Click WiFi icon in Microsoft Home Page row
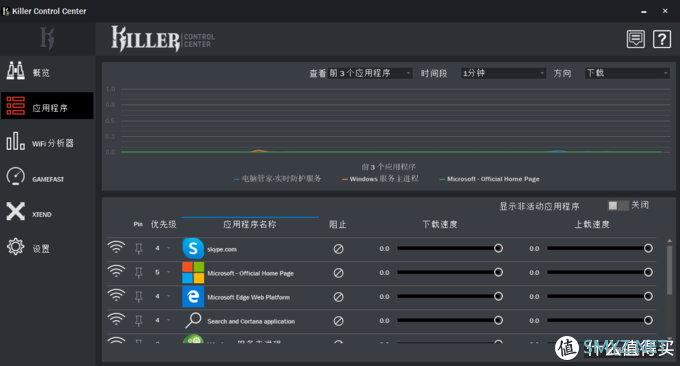Image resolution: width=680 pixels, height=366 pixels. [x=116, y=271]
